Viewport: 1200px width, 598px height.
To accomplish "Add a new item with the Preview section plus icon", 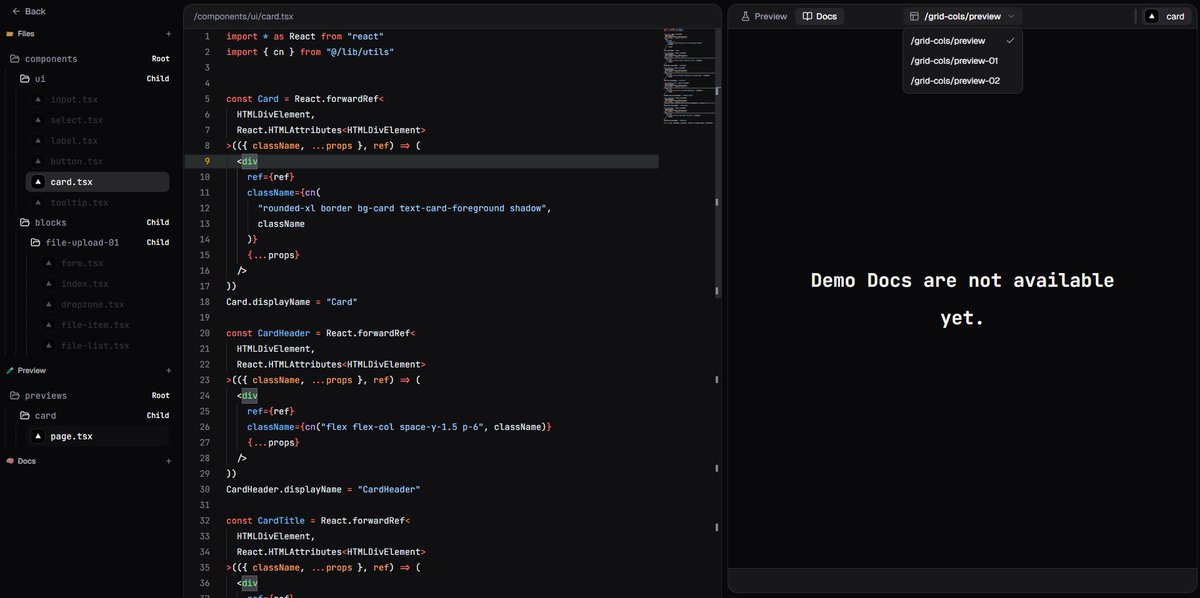I will (168, 370).
